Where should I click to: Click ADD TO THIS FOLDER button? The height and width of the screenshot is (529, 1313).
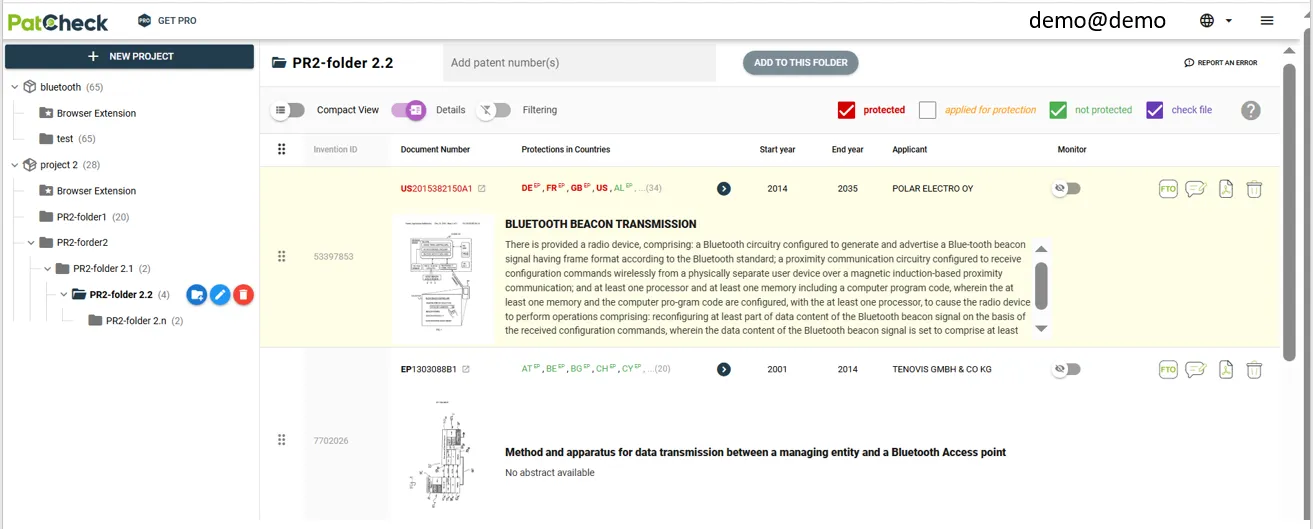pos(800,63)
